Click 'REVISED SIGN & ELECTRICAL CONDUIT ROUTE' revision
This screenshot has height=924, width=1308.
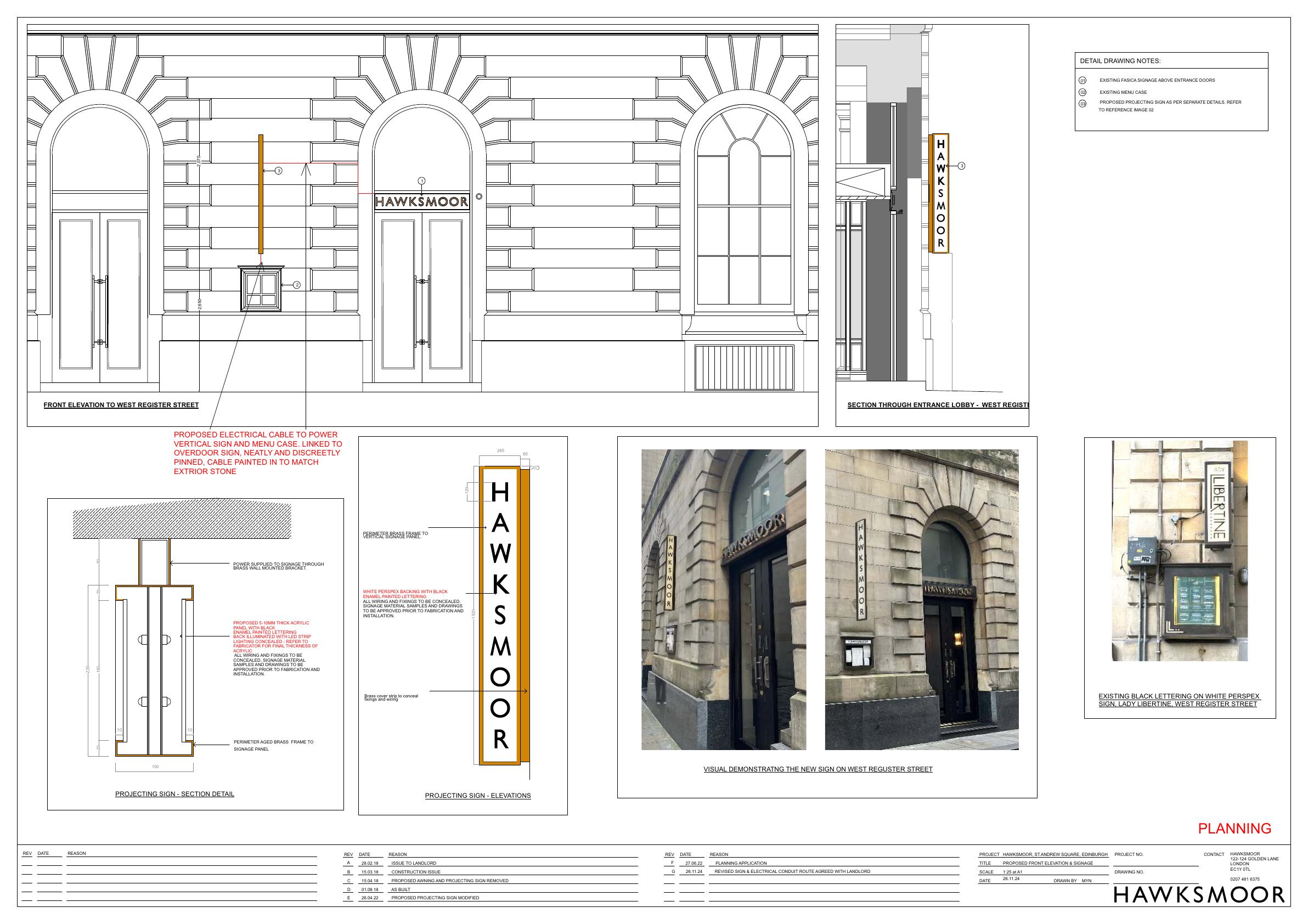pos(792,871)
